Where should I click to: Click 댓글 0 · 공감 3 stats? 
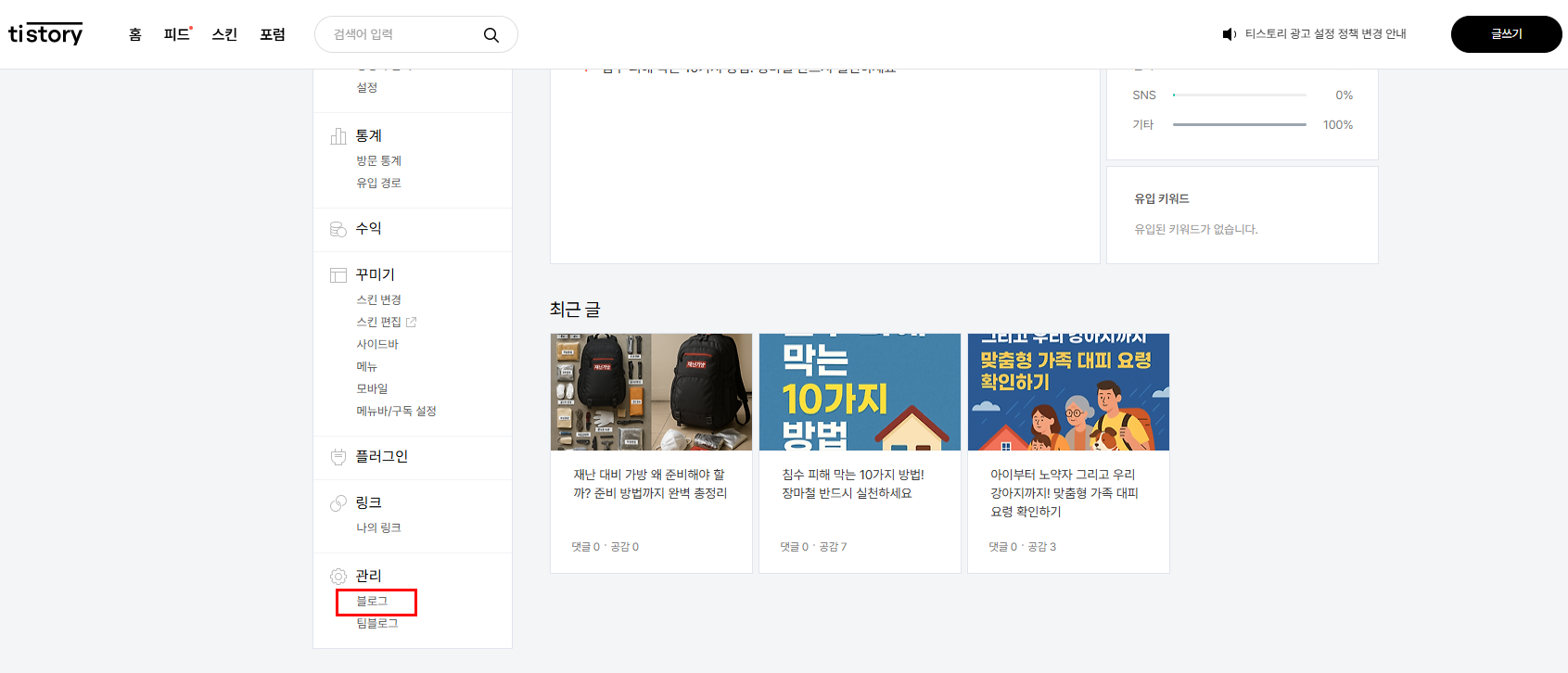1023,548
